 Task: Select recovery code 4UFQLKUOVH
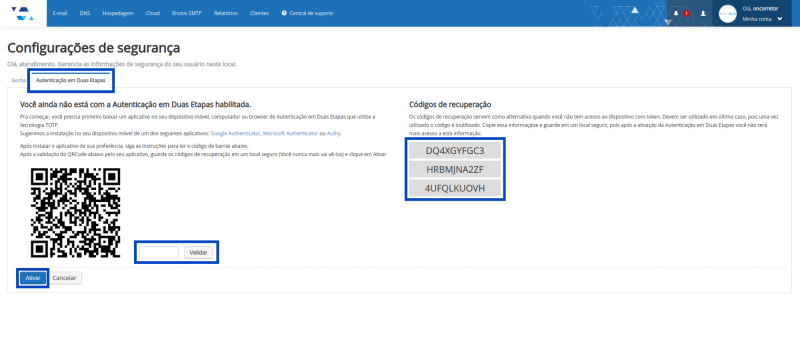point(455,188)
